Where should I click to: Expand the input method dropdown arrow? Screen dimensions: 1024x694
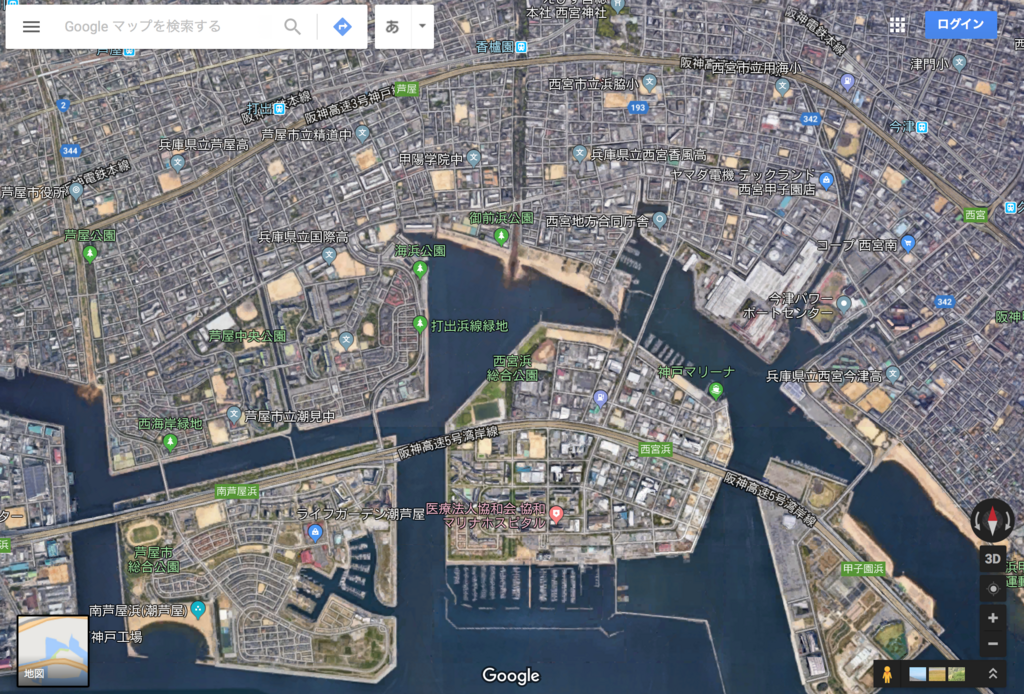[x=422, y=27]
